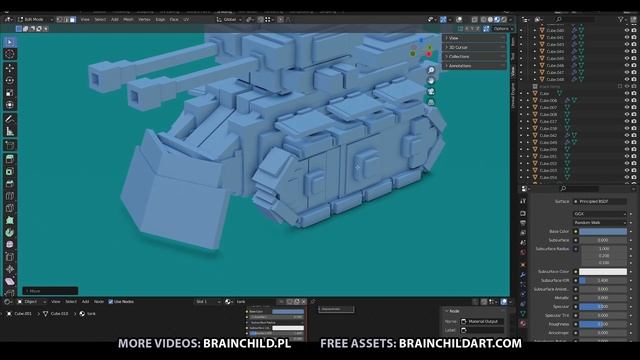The height and width of the screenshot is (360, 640).
Task: Open the Render properties tab icon
Action: 523,213
